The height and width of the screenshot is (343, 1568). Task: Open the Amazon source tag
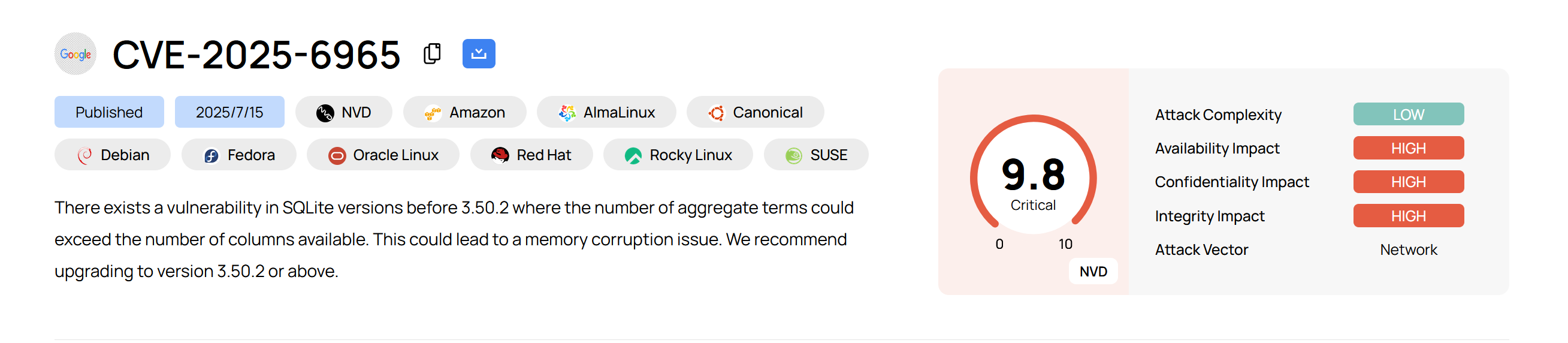464,112
